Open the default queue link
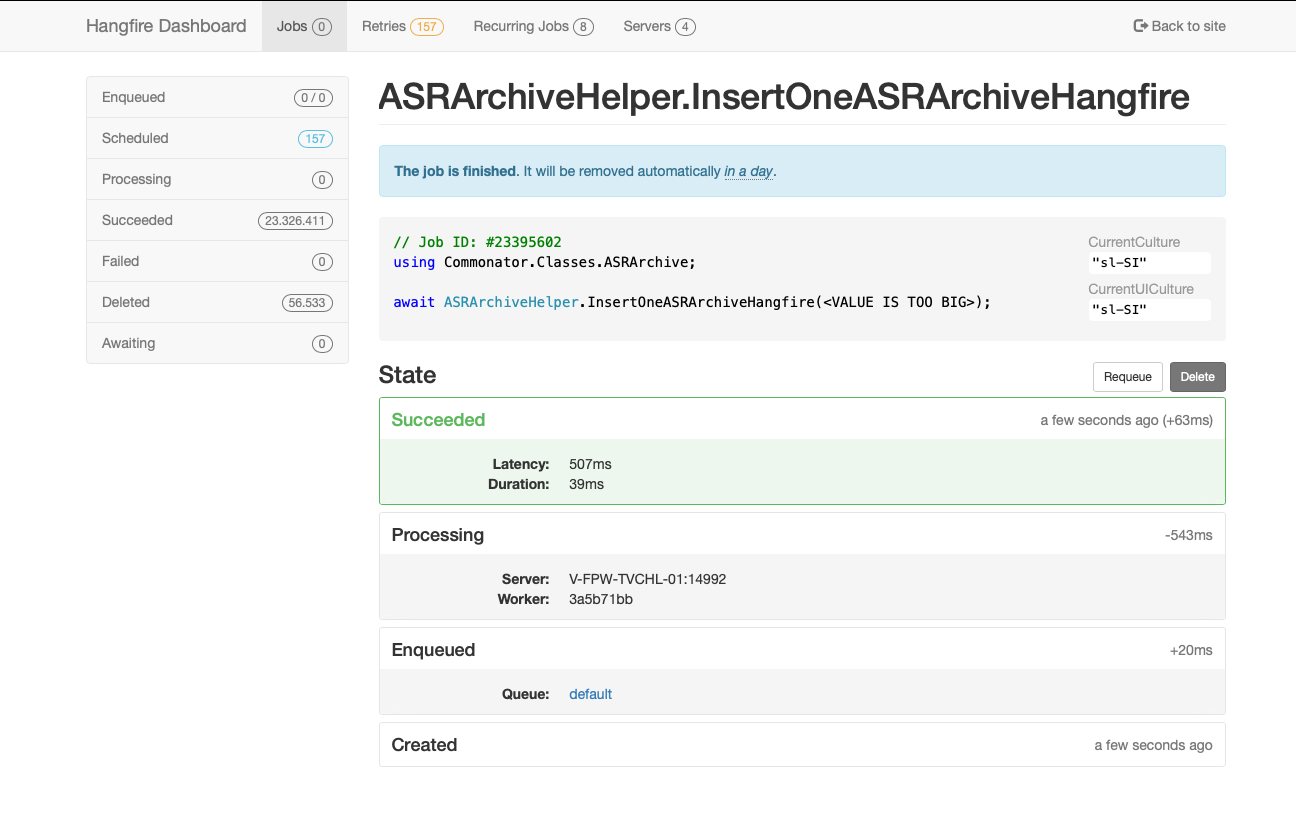 point(590,693)
